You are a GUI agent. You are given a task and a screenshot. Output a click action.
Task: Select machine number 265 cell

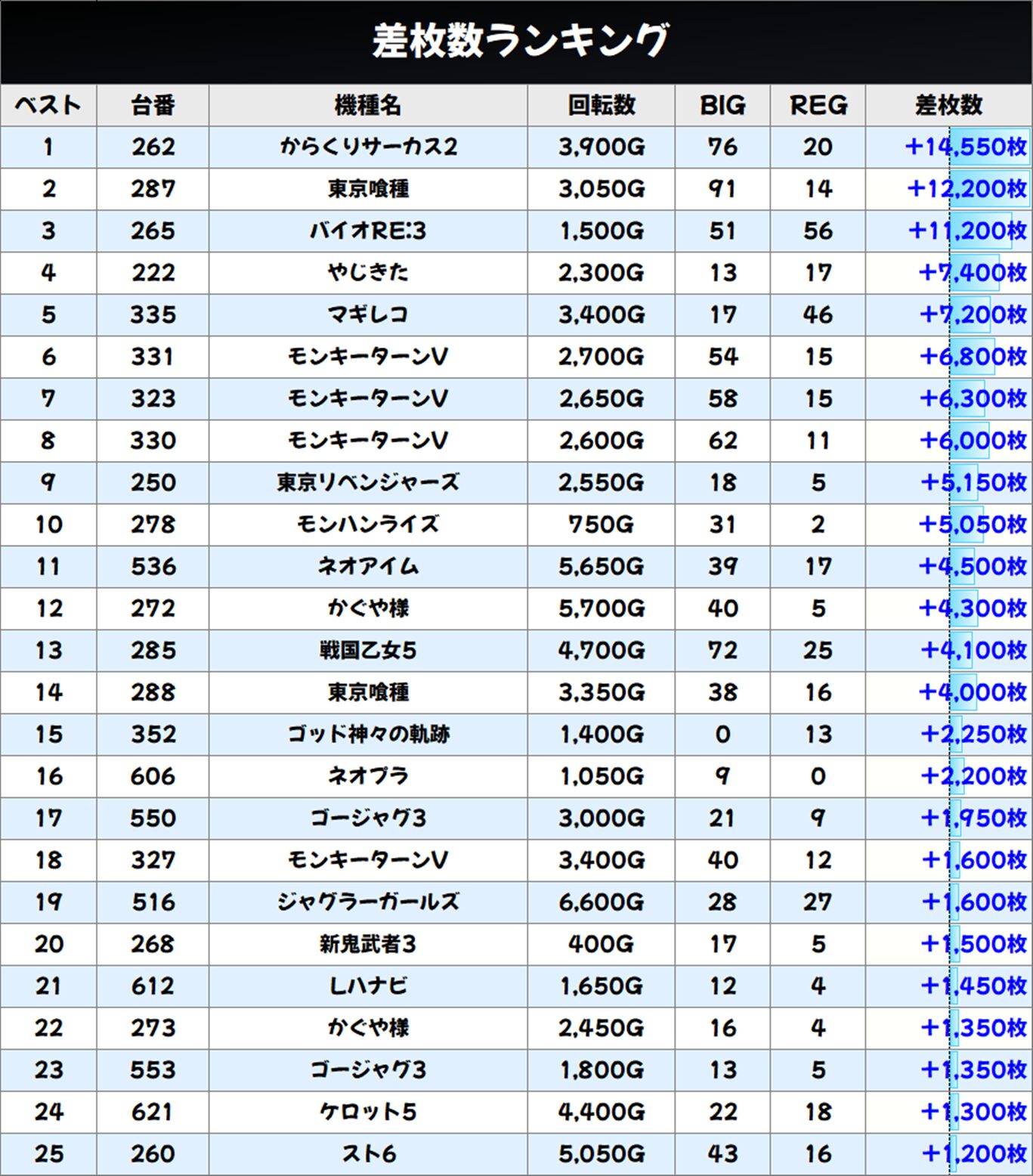pos(153,231)
